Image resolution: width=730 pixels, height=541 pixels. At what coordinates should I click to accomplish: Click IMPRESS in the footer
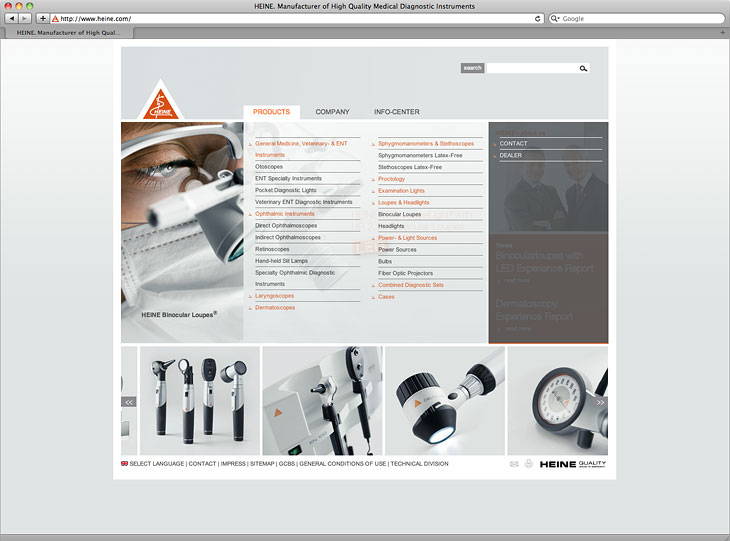click(233, 464)
